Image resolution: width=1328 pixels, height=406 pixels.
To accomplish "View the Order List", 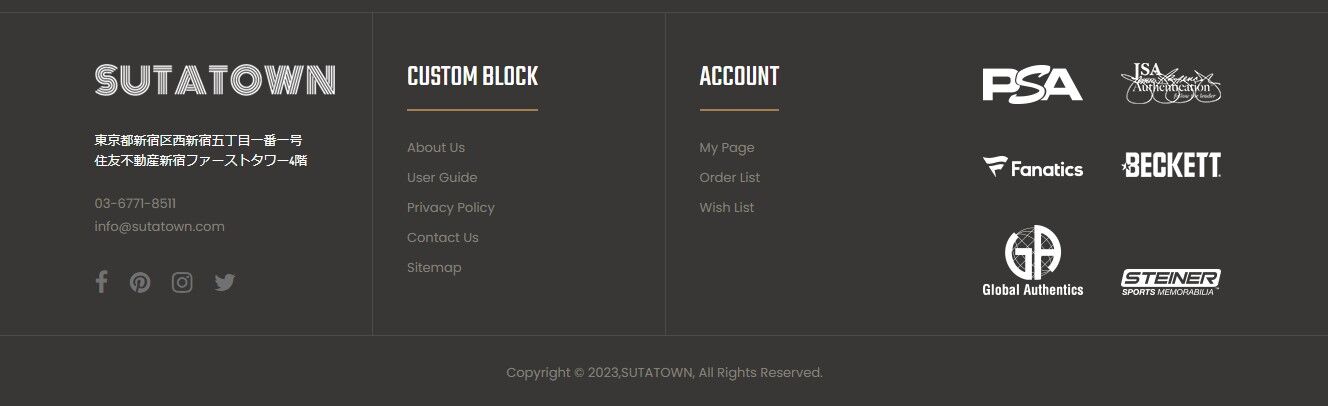I will [x=730, y=178].
